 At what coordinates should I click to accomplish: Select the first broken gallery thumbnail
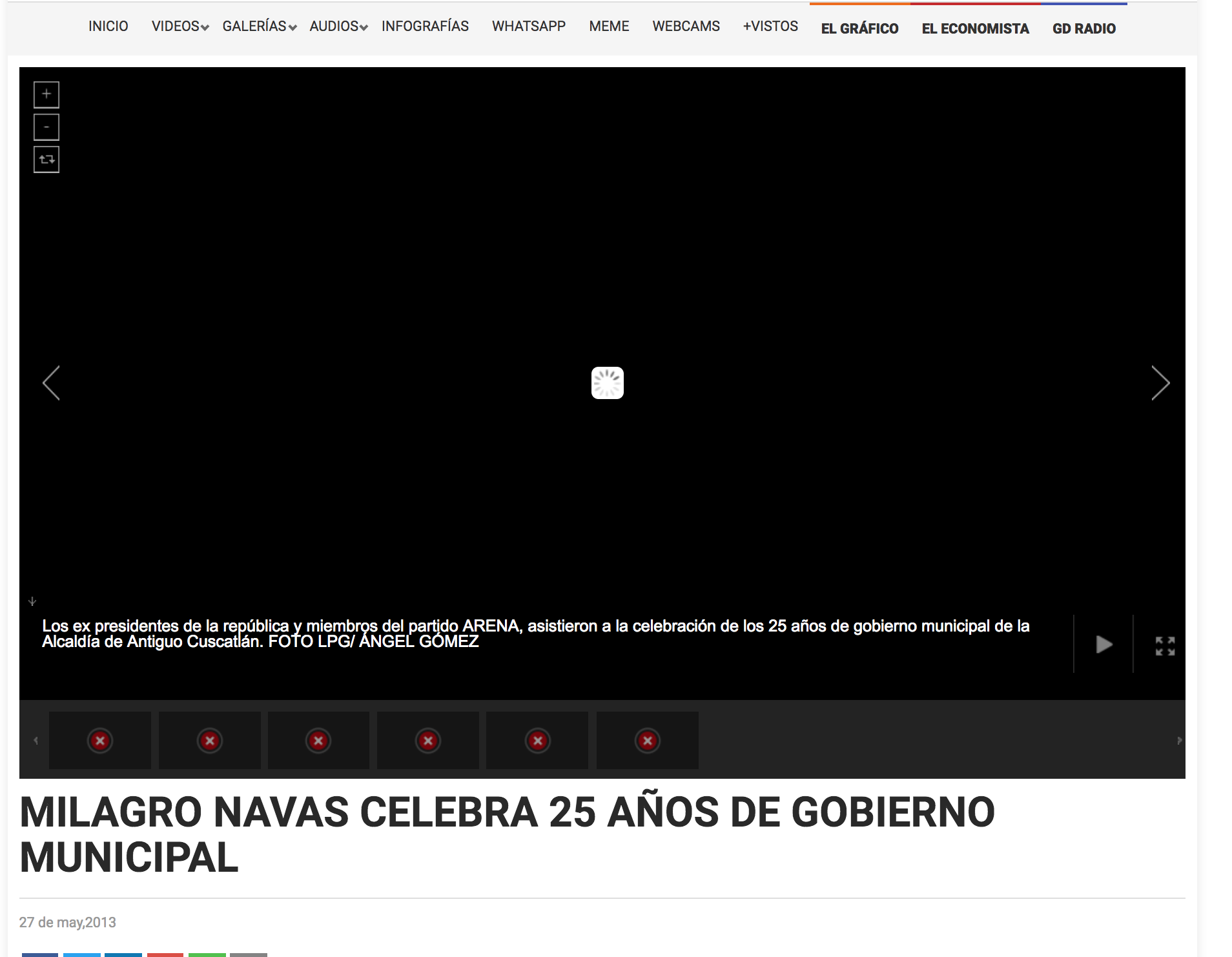pos(100,740)
